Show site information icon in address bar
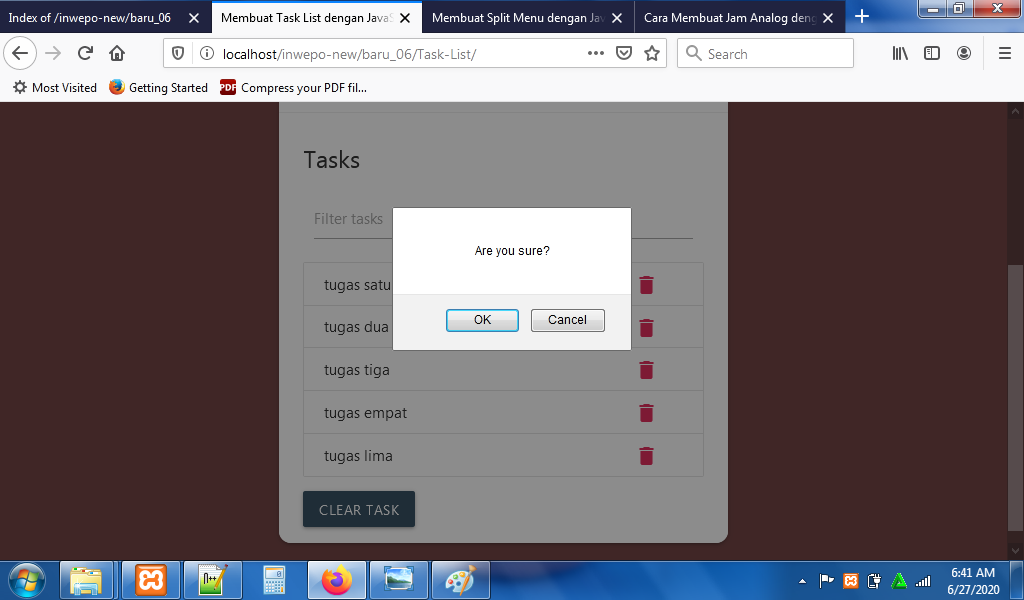Screen dimensions: 1024x600 tap(206, 54)
